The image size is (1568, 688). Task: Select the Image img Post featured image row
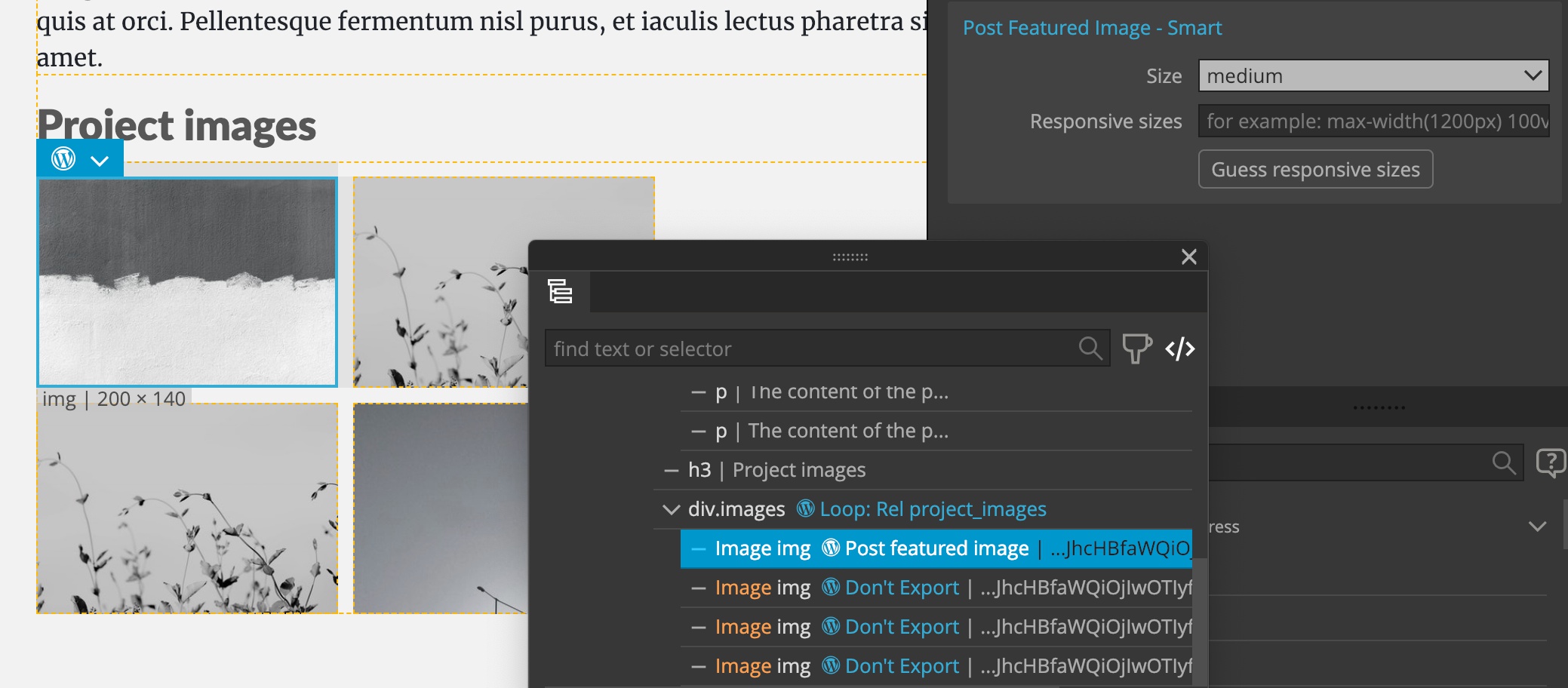[x=936, y=548]
